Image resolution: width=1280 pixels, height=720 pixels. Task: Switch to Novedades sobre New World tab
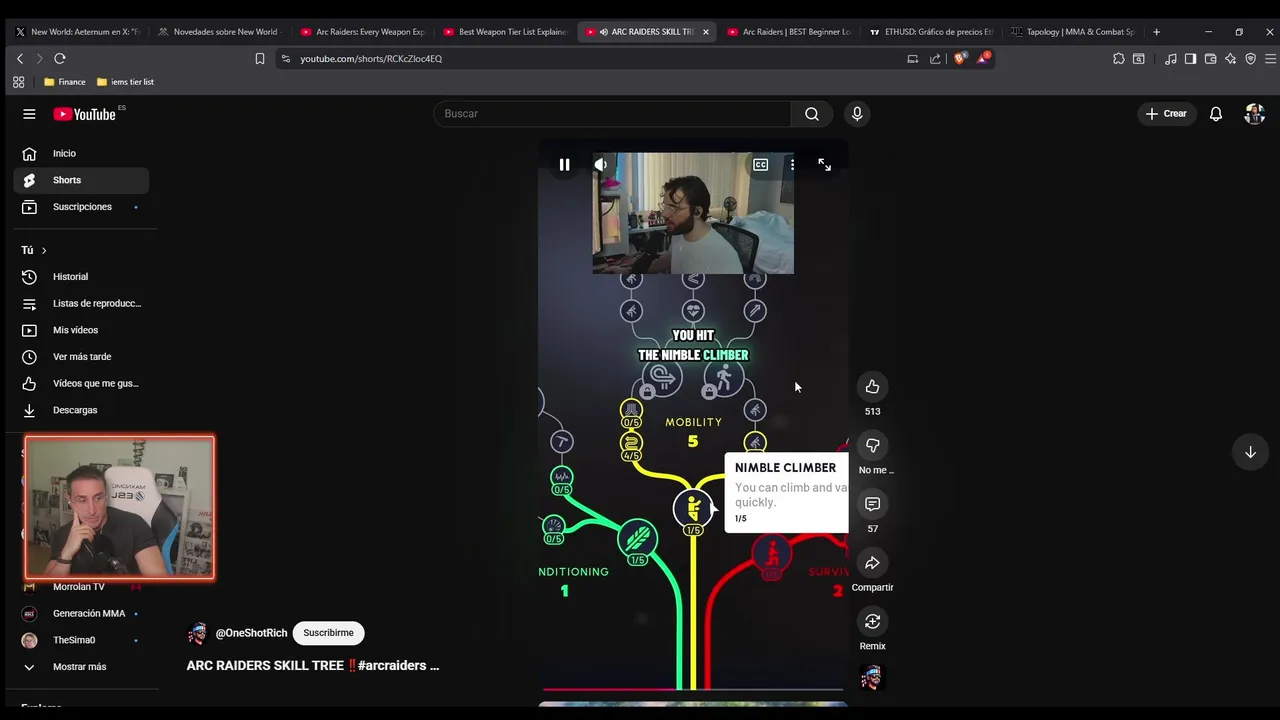(x=220, y=32)
